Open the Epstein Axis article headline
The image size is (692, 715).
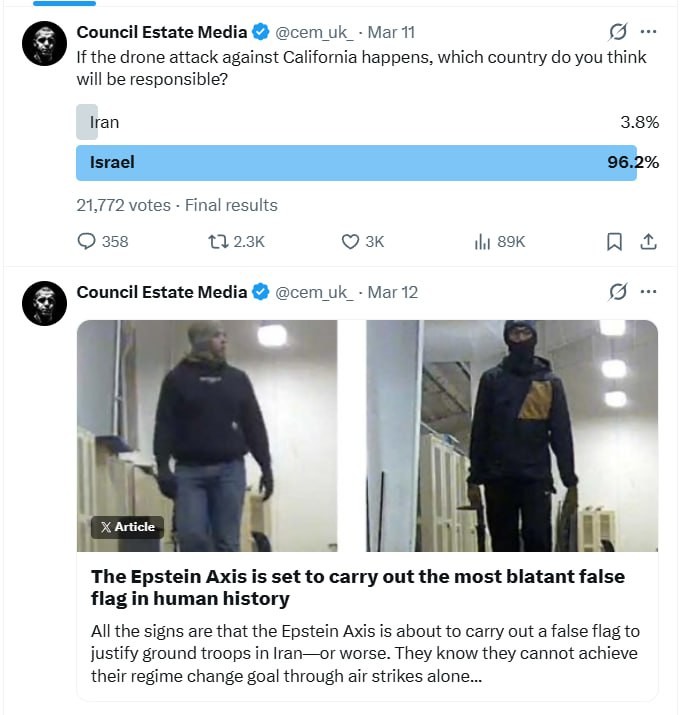tap(357, 588)
